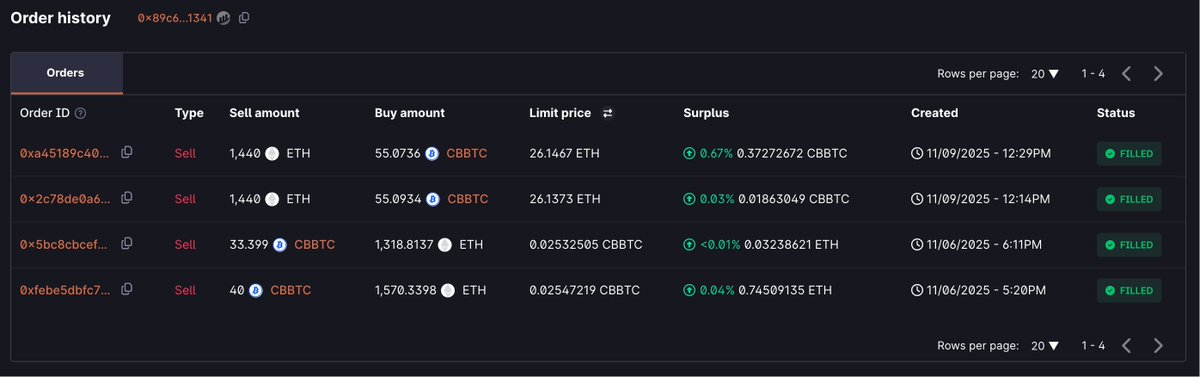Invert the Limit price direction
This screenshot has width=1200, height=377.
click(x=607, y=114)
